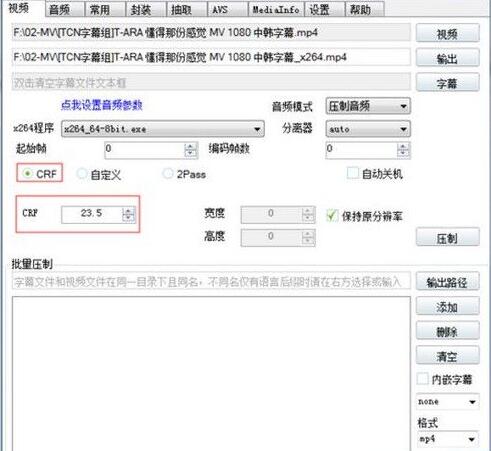Open the 分离器 auto dropdown

[x=368, y=129]
